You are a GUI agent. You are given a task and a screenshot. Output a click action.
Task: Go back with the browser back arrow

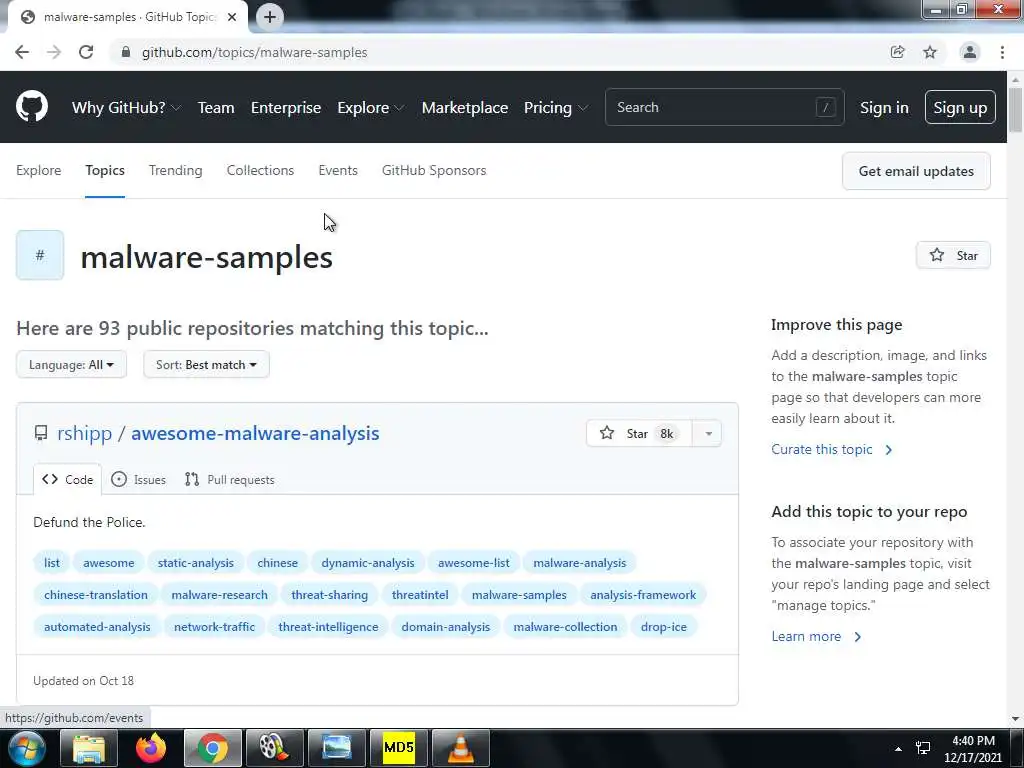(22, 52)
